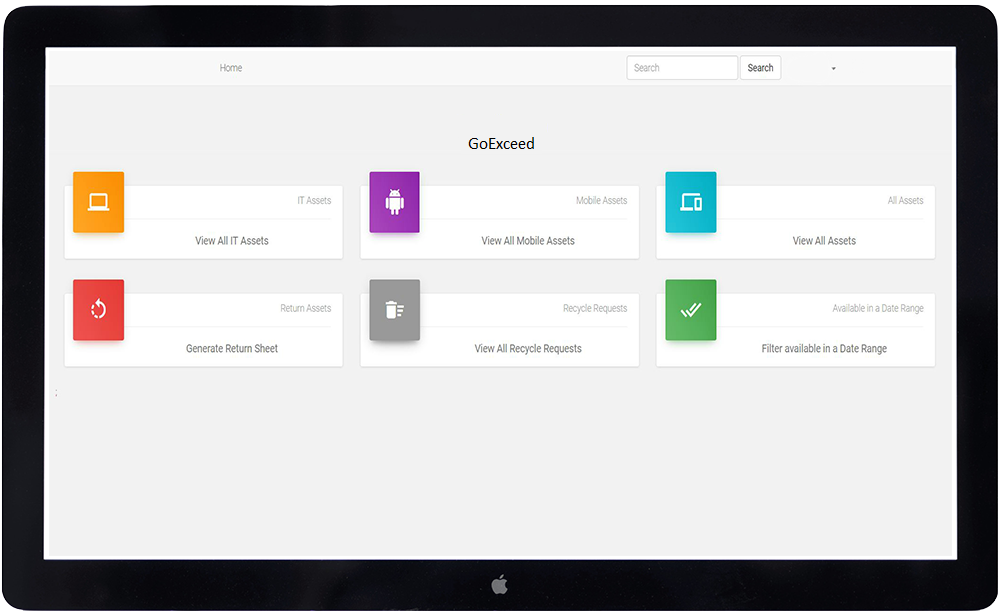This screenshot has height=611, width=1000.
Task: Click the Search button
Action: [760, 68]
